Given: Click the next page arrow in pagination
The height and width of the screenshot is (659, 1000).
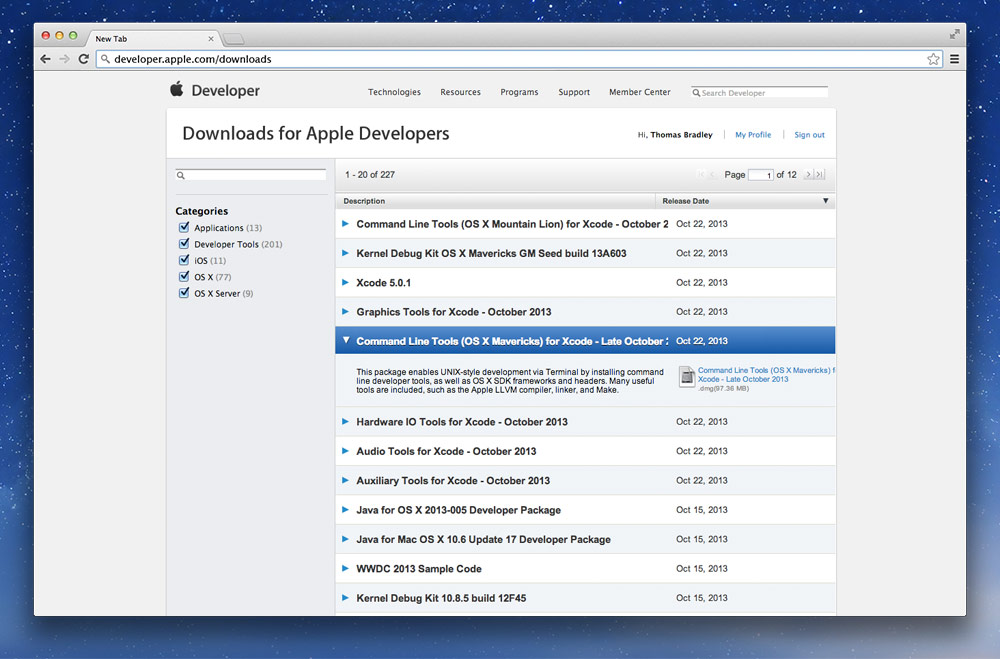Looking at the screenshot, I should [808, 174].
